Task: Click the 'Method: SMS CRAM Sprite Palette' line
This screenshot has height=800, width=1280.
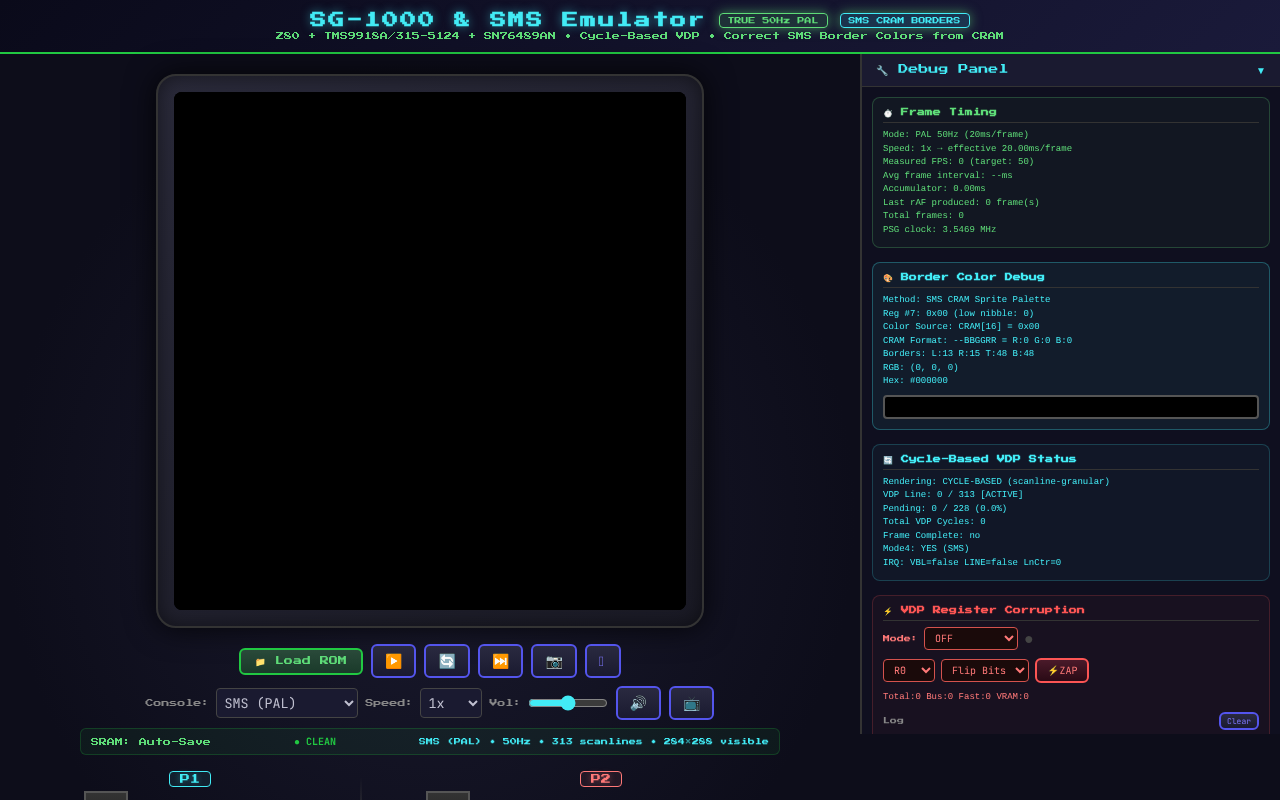Action: (x=967, y=300)
